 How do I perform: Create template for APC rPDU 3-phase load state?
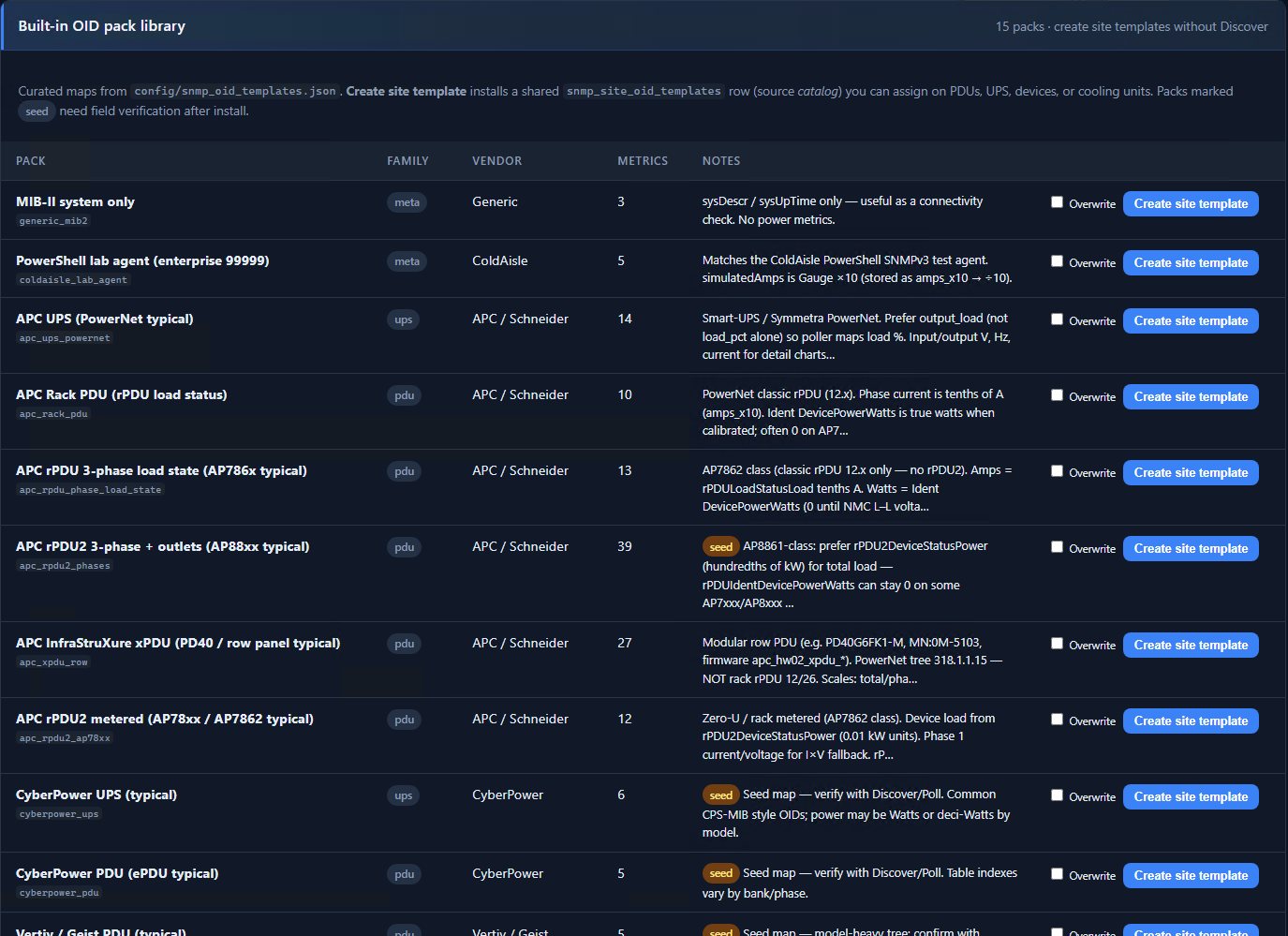(1191, 473)
